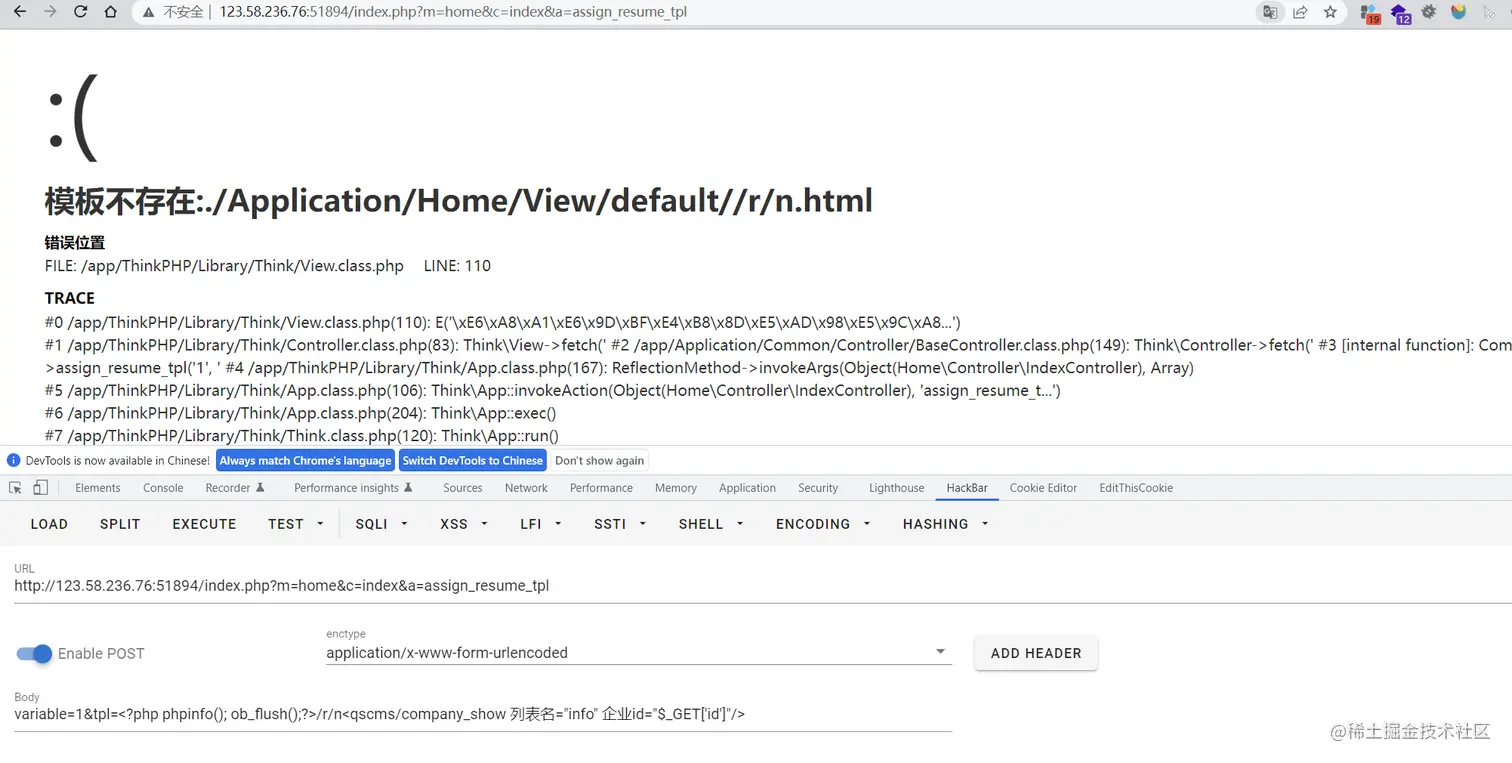
Task: Open the SQLI dropdown menu
Action: coord(381,524)
